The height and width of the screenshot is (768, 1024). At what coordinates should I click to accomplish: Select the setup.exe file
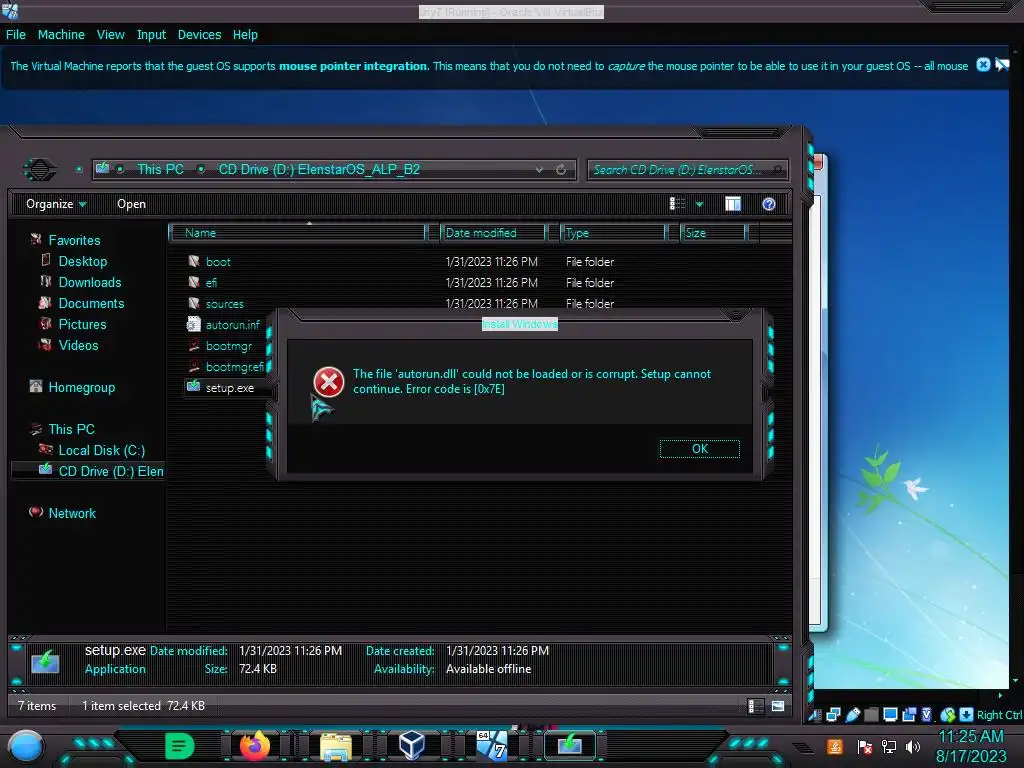click(230, 388)
